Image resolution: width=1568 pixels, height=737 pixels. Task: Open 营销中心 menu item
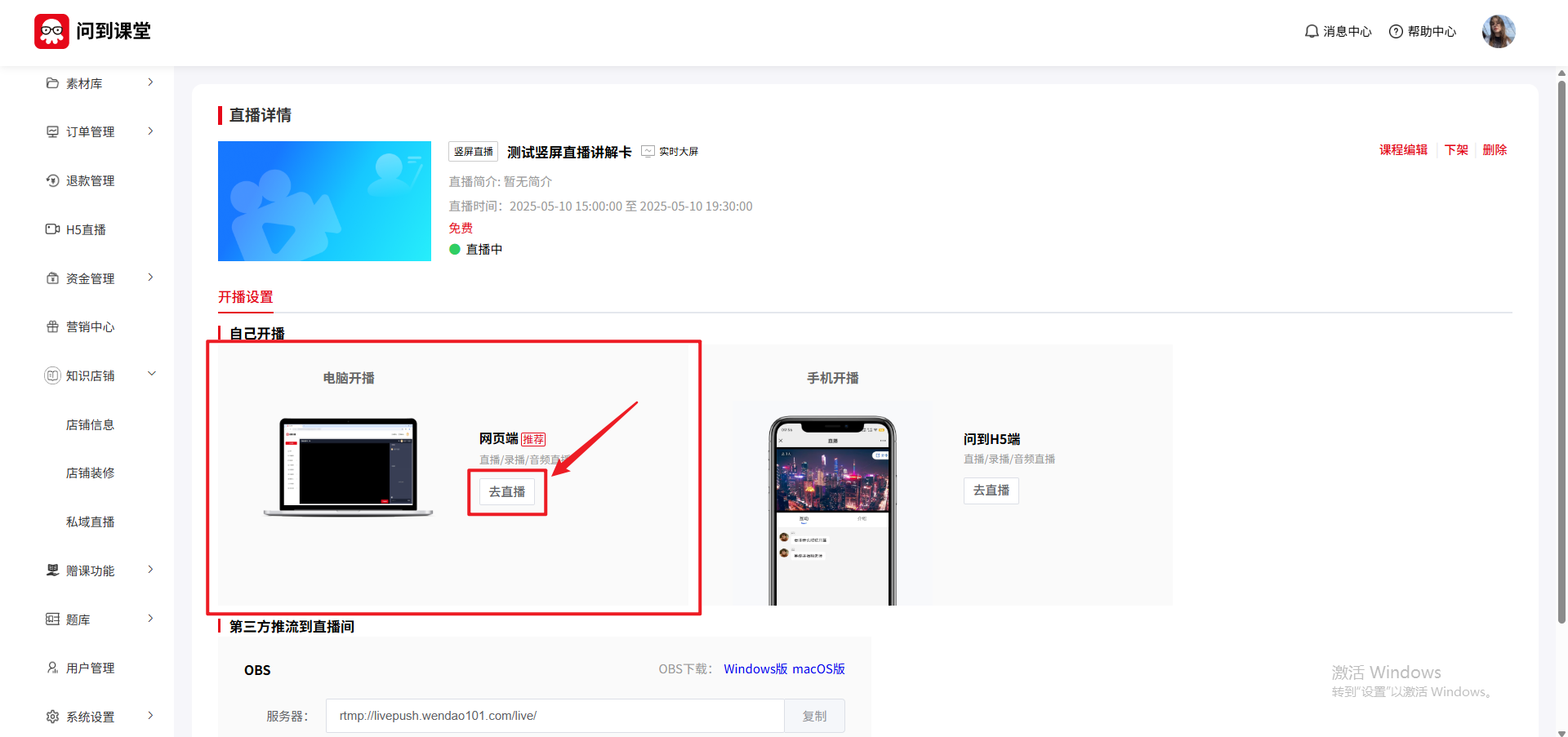90,326
